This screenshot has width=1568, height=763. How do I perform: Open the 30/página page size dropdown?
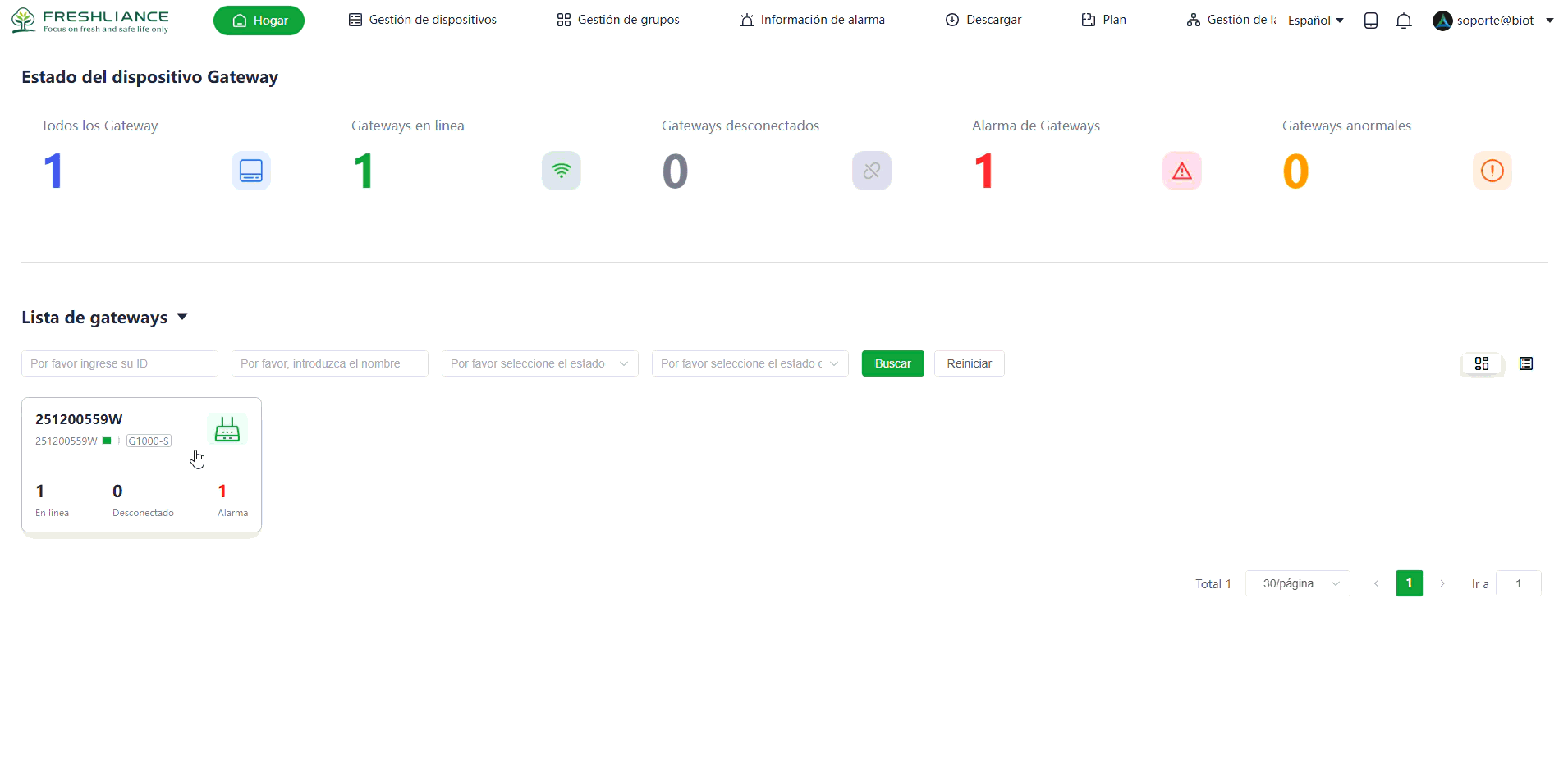click(1297, 583)
